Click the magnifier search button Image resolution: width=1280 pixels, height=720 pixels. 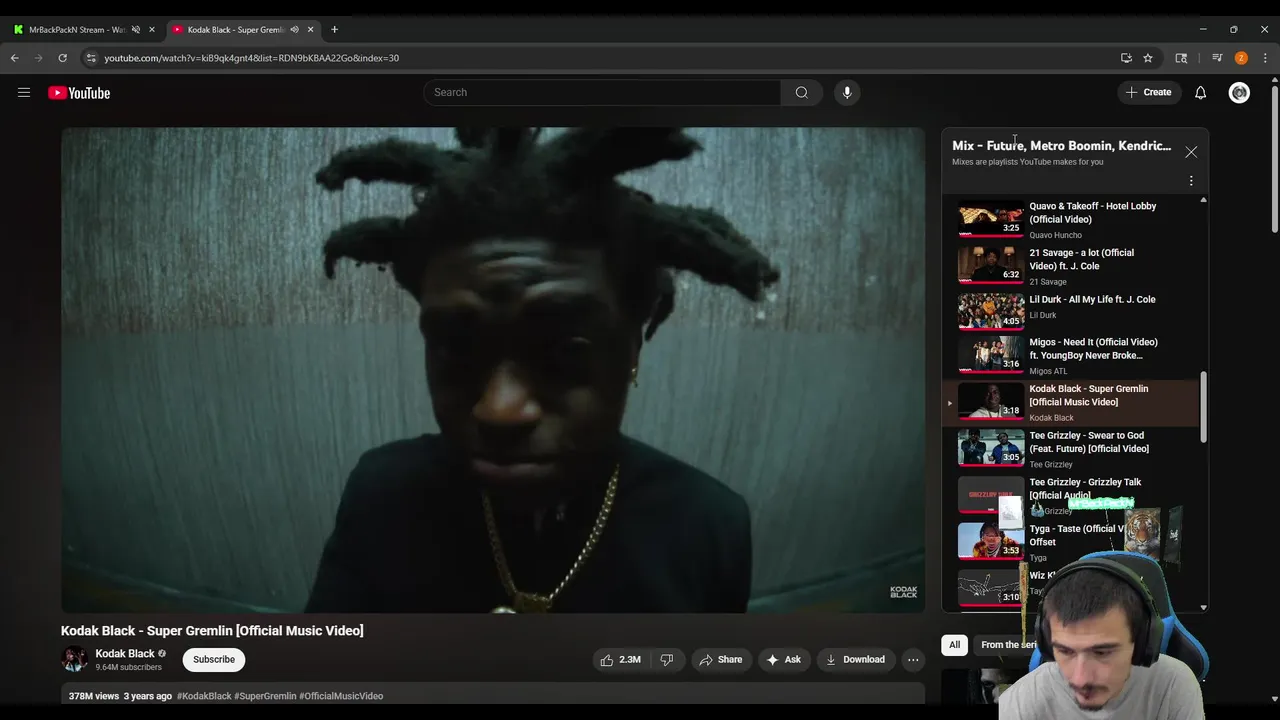[x=801, y=92]
